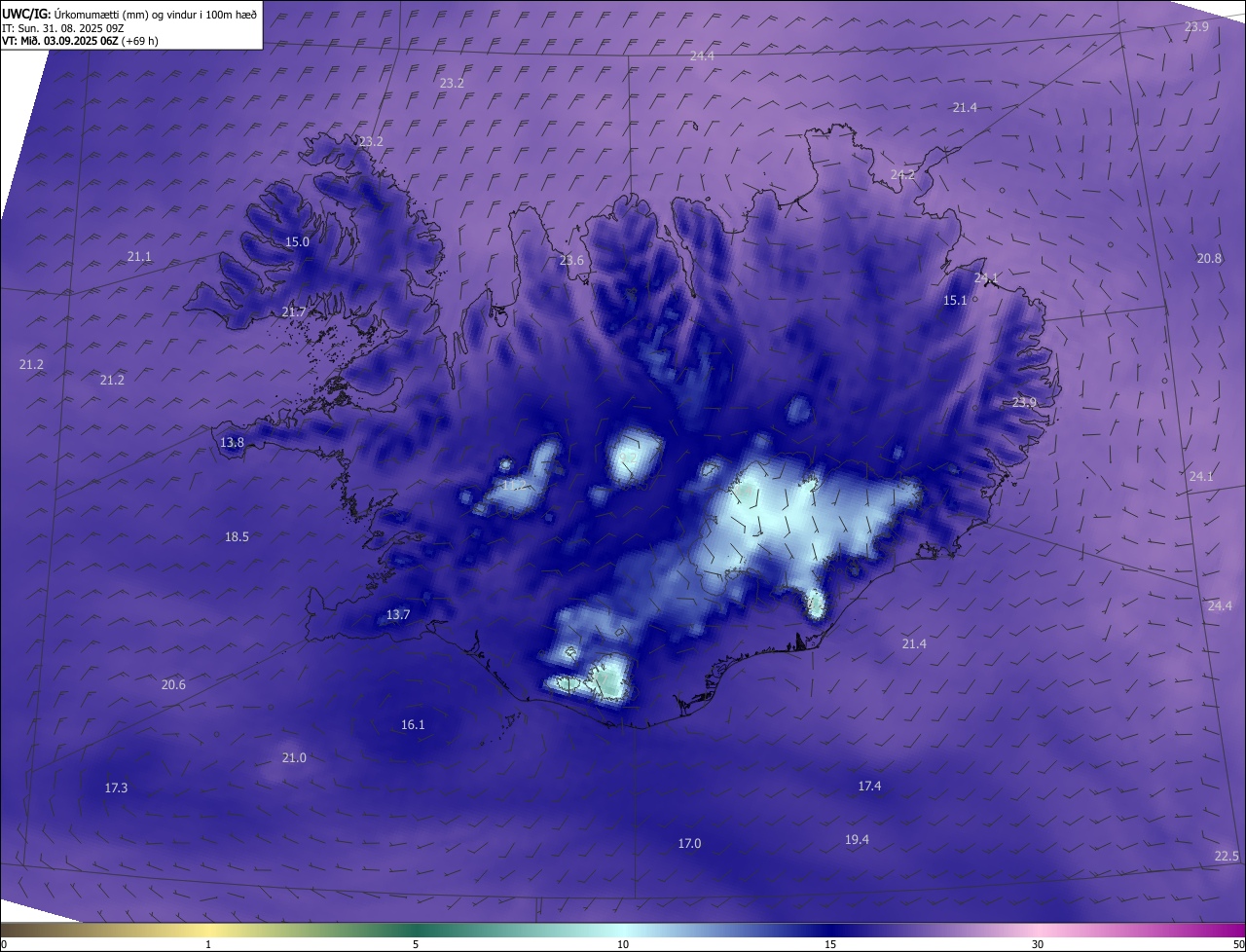Image resolution: width=1246 pixels, height=952 pixels.
Task: Click the 17.4 value label
Action: (x=869, y=786)
